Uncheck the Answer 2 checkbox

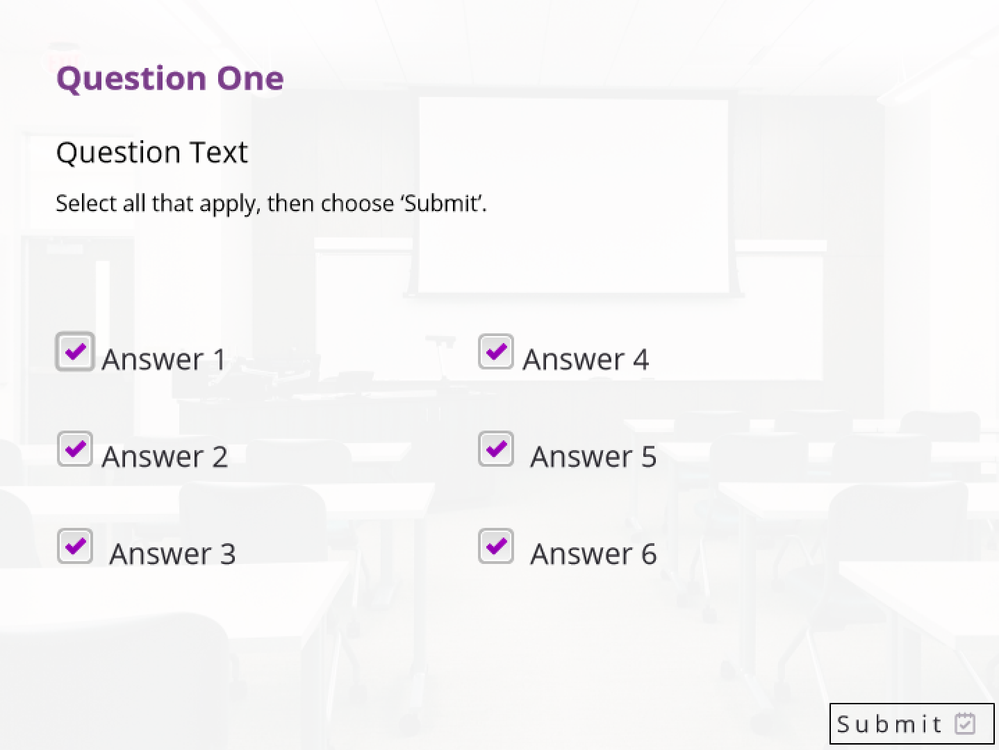(x=75, y=449)
